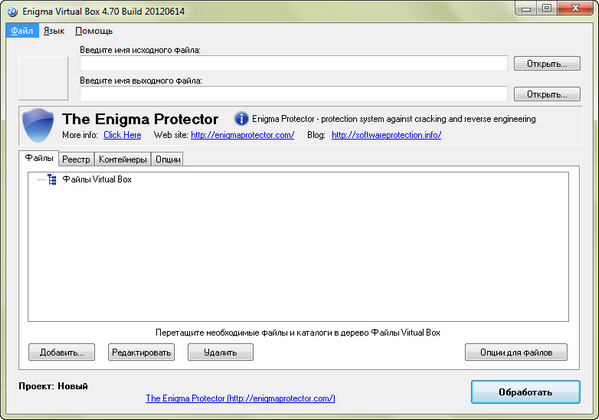Switch to the Опции tab
This screenshot has width=599, height=420.
pyautogui.click(x=168, y=159)
